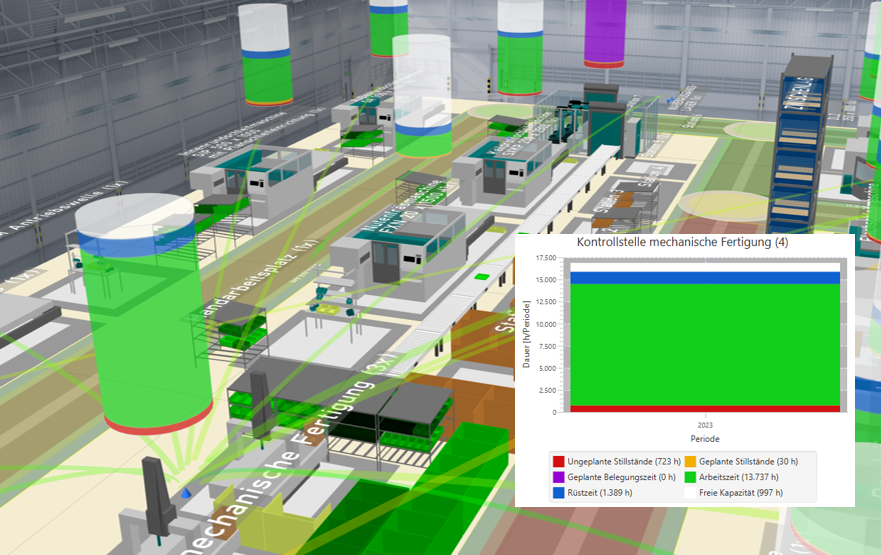
Task: Click the orange Geplante Stillstände legend swatch
Action: pyautogui.click(x=690, y=461)
